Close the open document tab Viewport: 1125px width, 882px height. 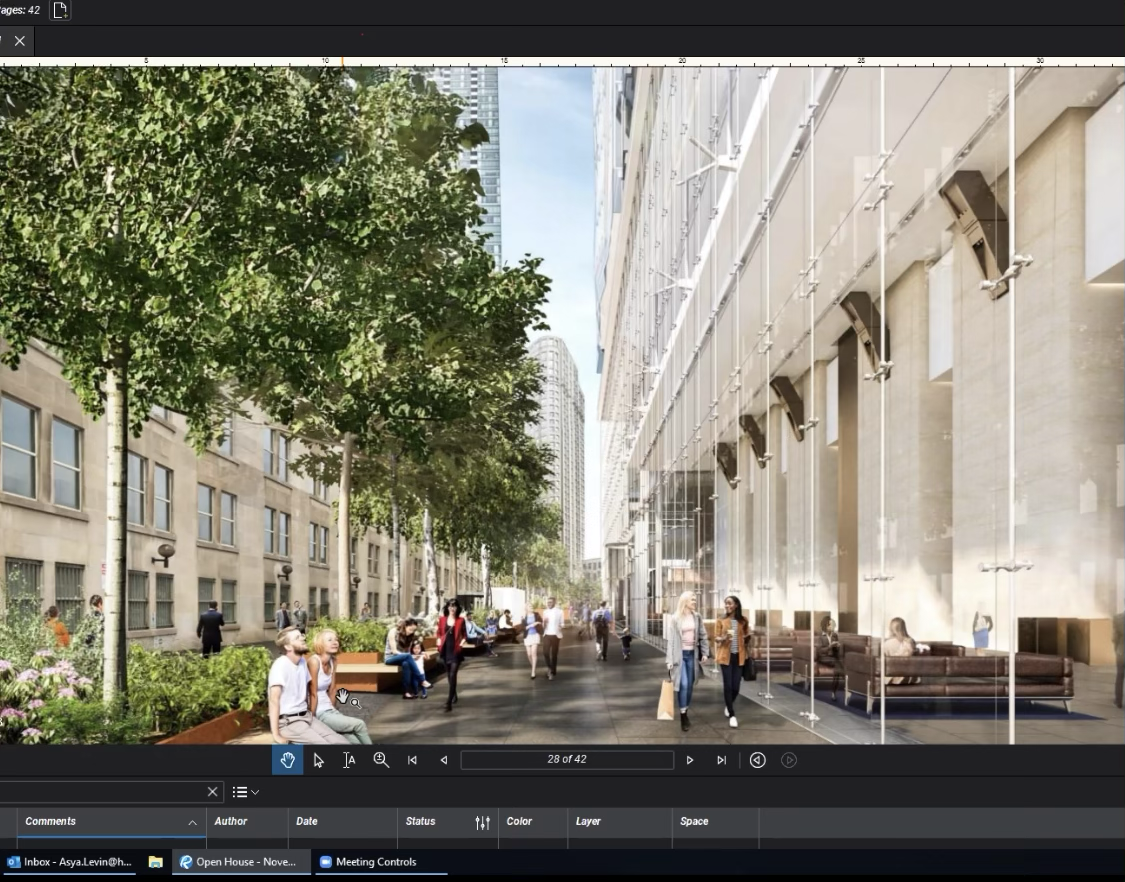[x=19, y=41]
